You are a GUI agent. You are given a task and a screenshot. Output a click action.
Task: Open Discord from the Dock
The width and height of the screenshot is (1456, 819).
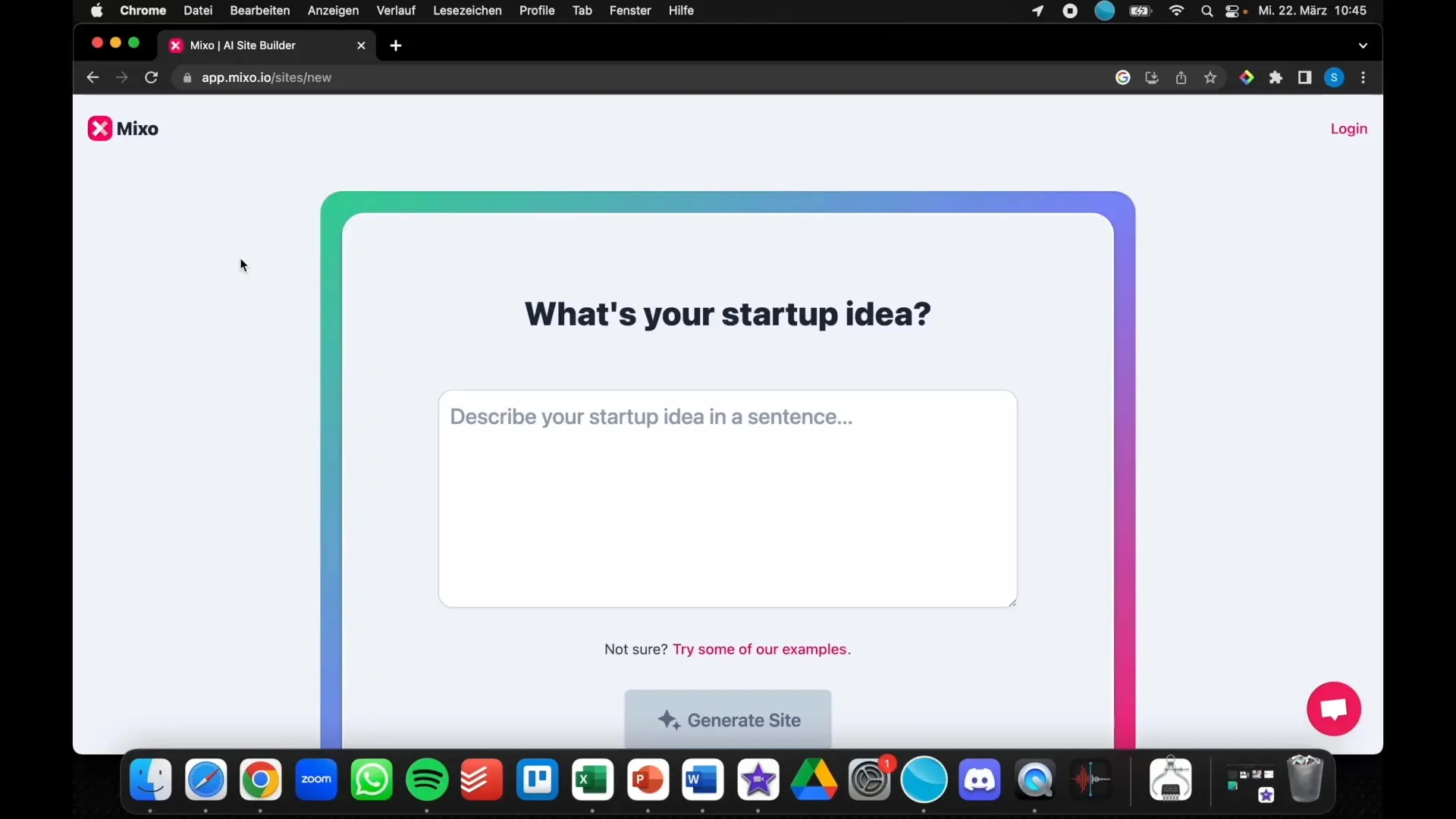click(980, 780)
